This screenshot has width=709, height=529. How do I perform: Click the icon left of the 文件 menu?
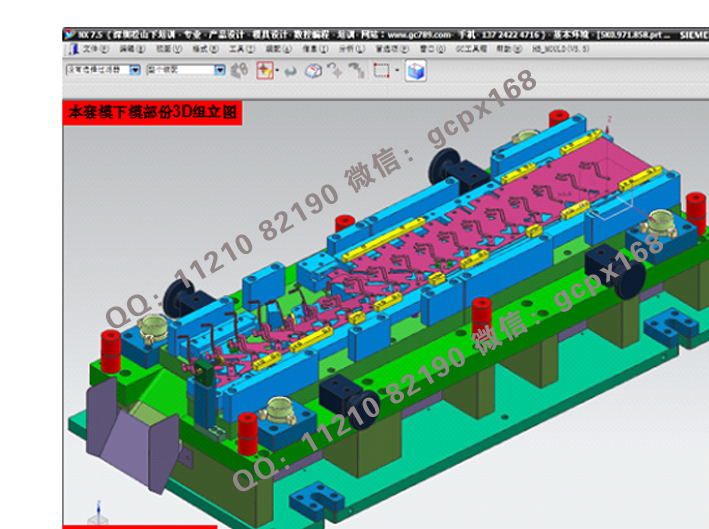[72, 48]
